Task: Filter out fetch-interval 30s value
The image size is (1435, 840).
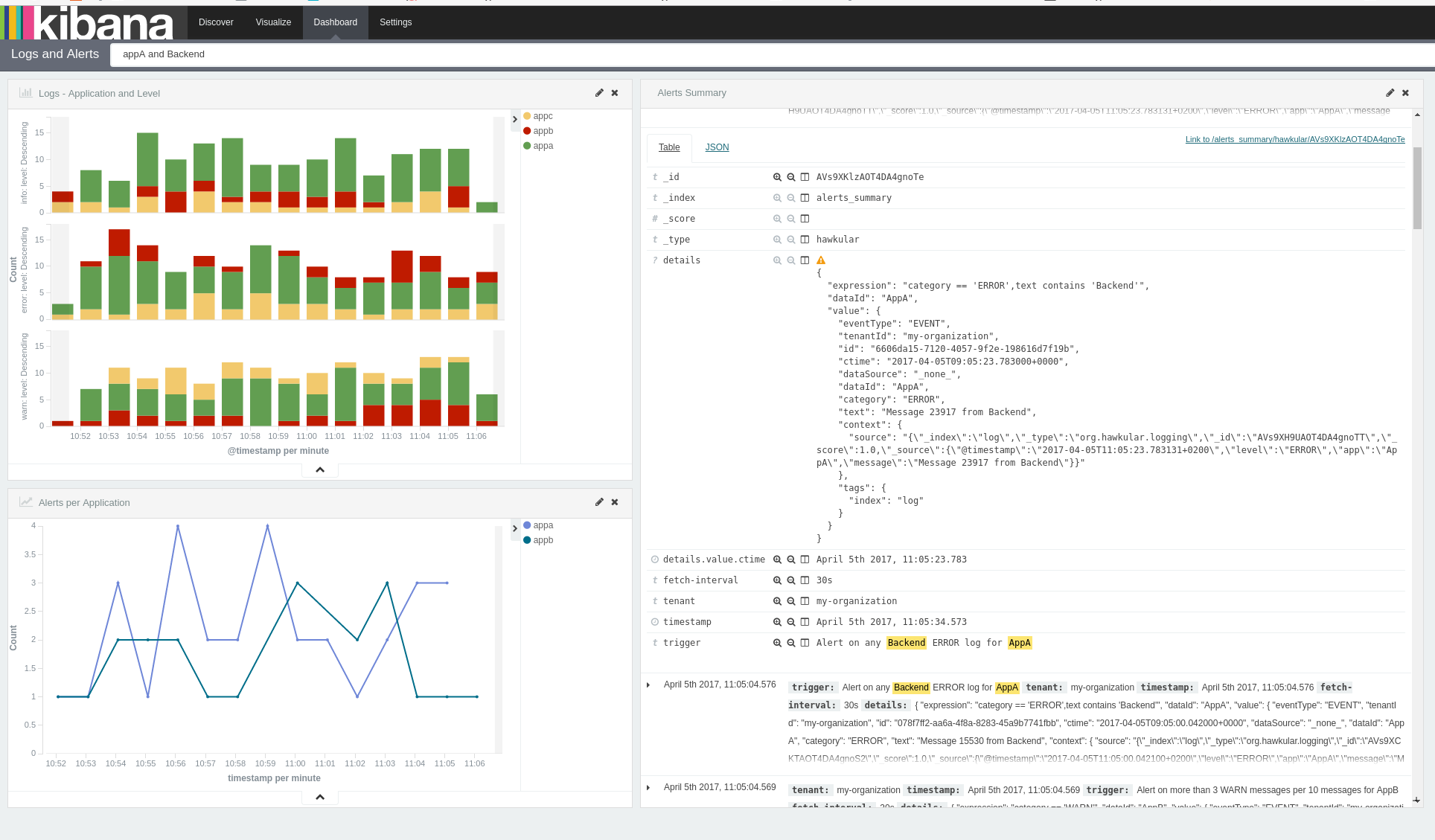Action: (791, 580)
